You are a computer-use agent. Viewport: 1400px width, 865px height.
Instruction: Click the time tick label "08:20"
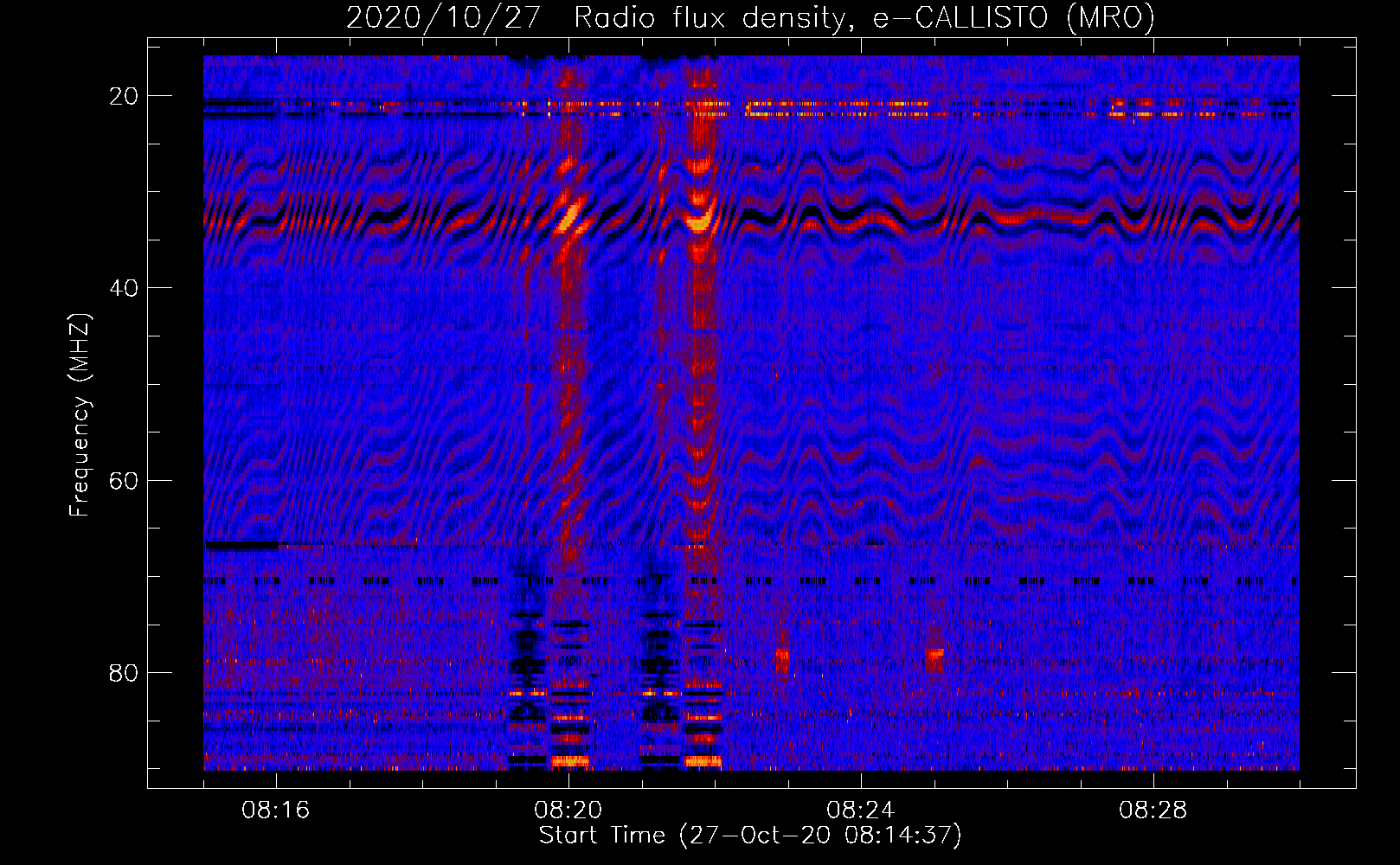[568, 811]
